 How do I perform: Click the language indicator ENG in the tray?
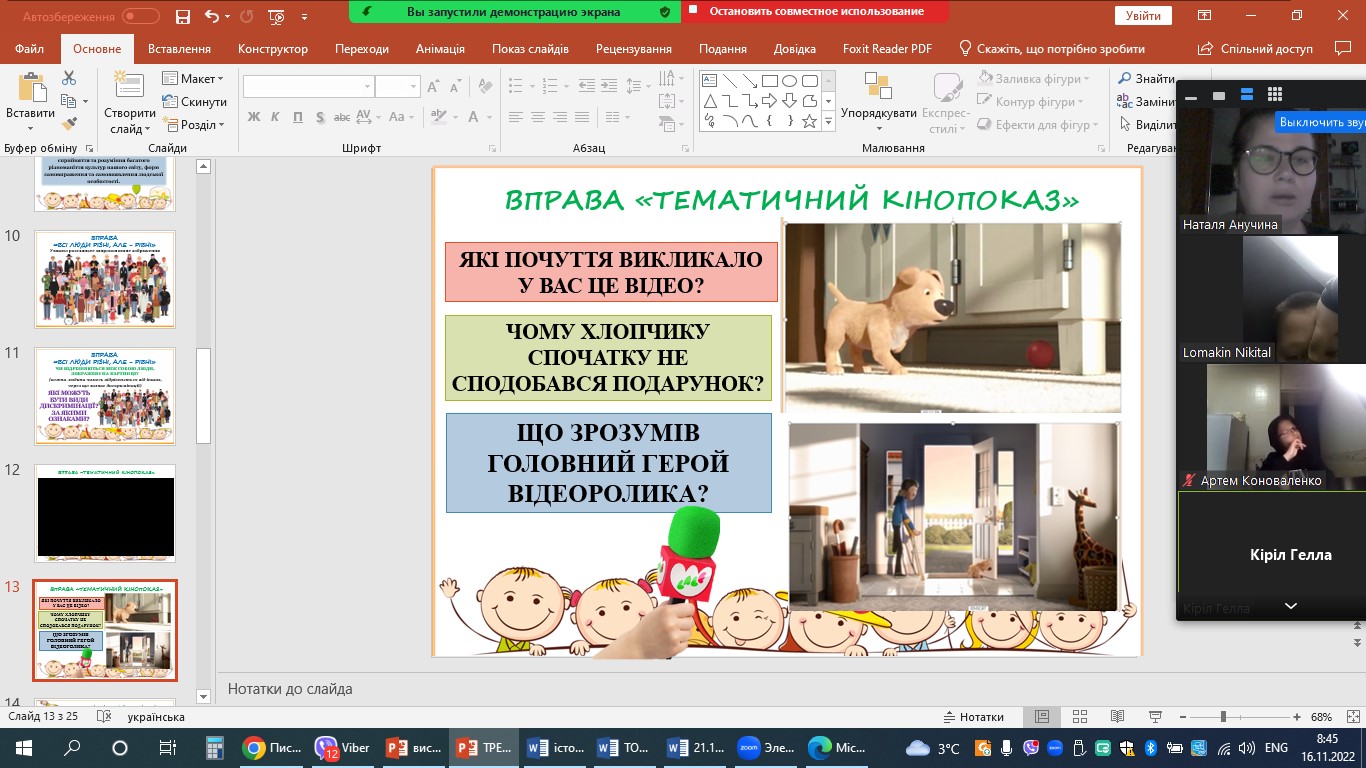tap(1276, 748)
